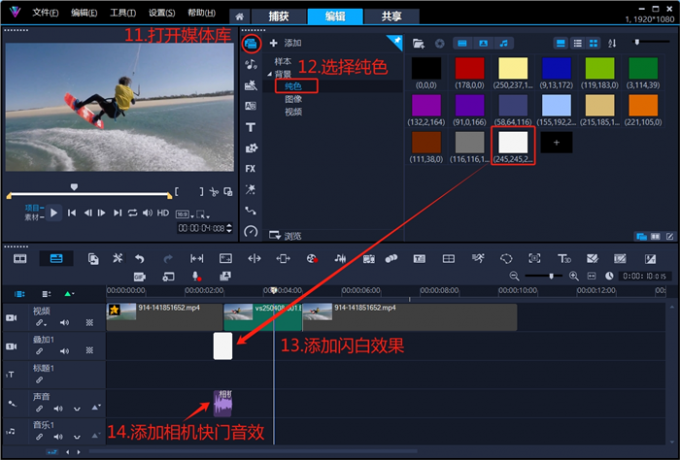Set mark-out with the ] bracket
The height and width of the screenshot is (460, 680).
tap(201, 191)
